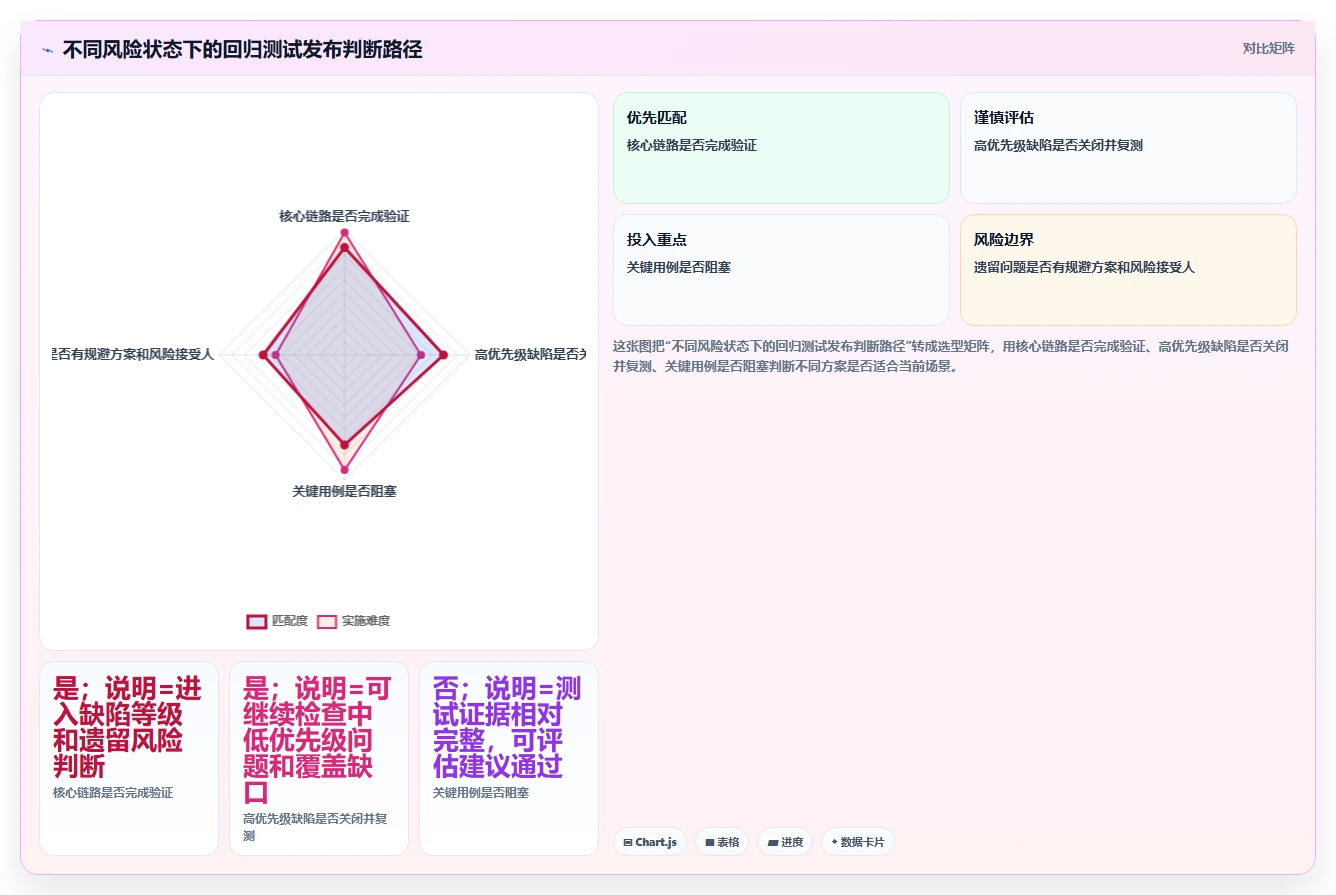
Task: Click radar axis label 核心链路是否完成验证
Action: 344,216
